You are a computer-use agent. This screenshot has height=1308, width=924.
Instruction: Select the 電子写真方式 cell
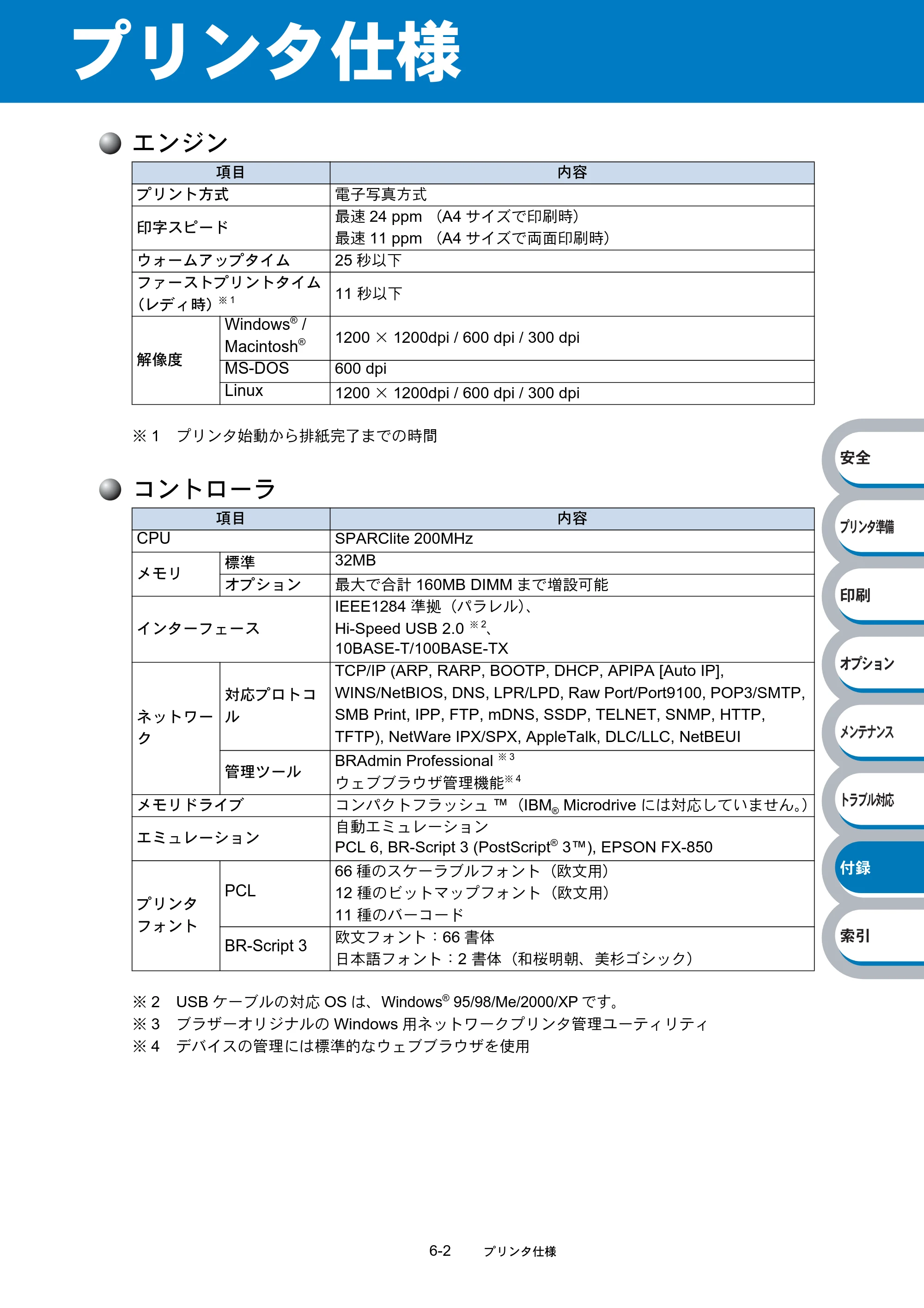(381, 195)
